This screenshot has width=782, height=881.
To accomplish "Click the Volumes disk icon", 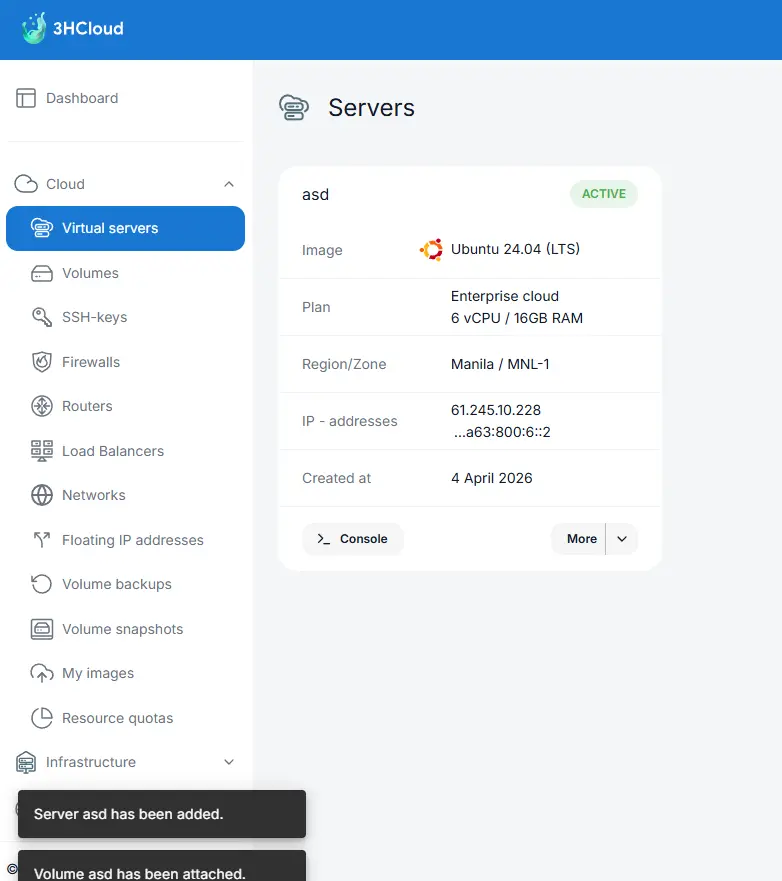I will [x=42, y=273].
